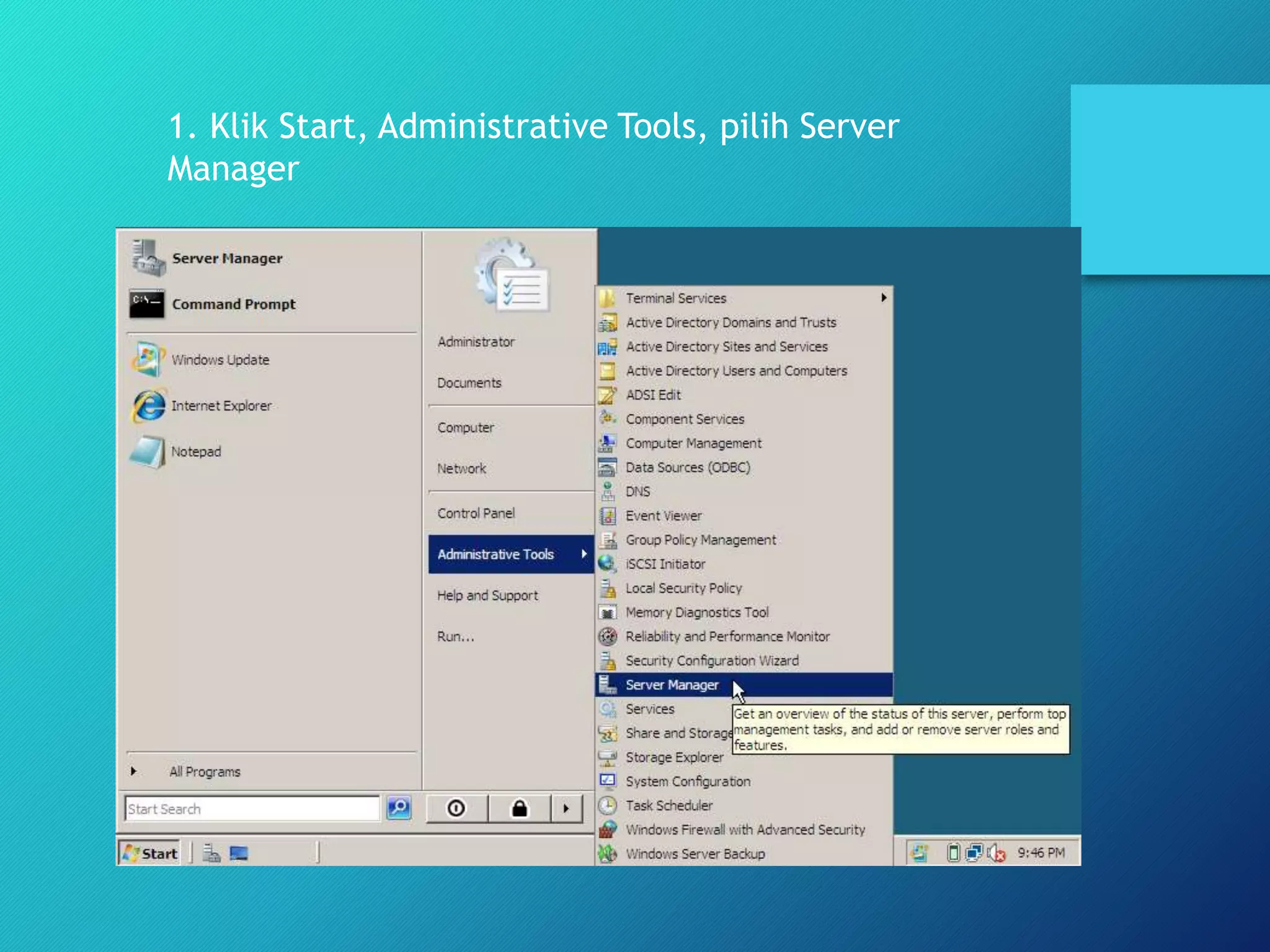The image size is (1270, 952).
Task: Open the shutdown options arrow button
Action: point(567,808)
